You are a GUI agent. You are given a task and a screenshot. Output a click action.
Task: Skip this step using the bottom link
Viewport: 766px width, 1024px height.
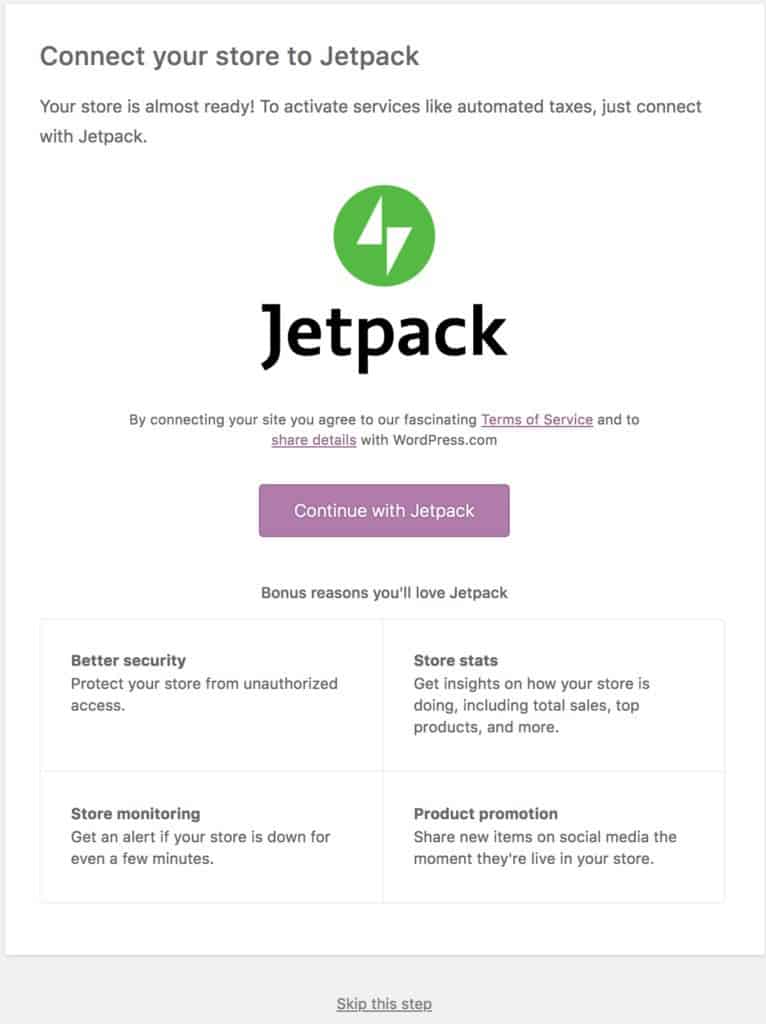coord(384,1004)
